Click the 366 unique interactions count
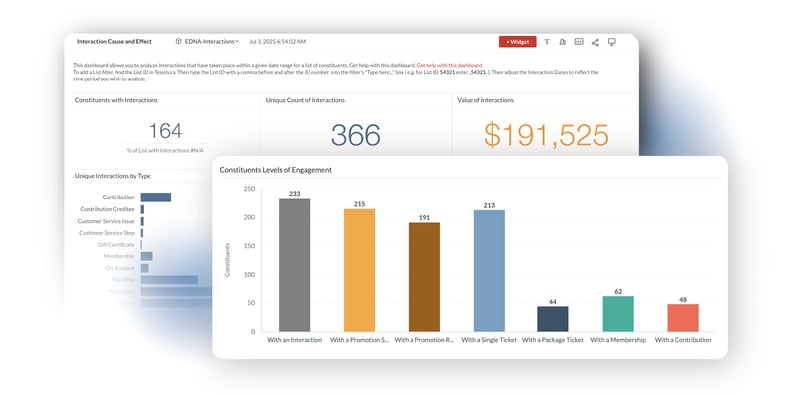Image resolution: width=800 pixels, height=395 pixels. coord(356,135)
